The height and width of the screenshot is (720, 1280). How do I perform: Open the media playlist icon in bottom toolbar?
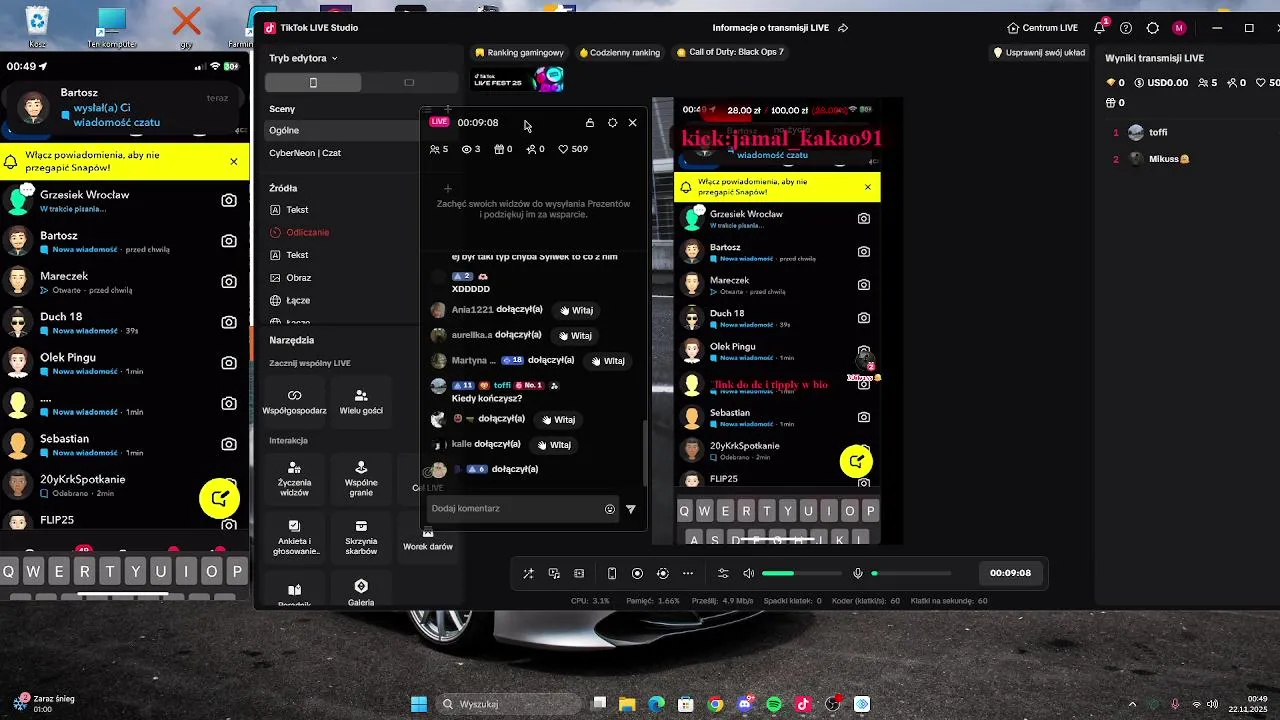[x=554, y=573]
